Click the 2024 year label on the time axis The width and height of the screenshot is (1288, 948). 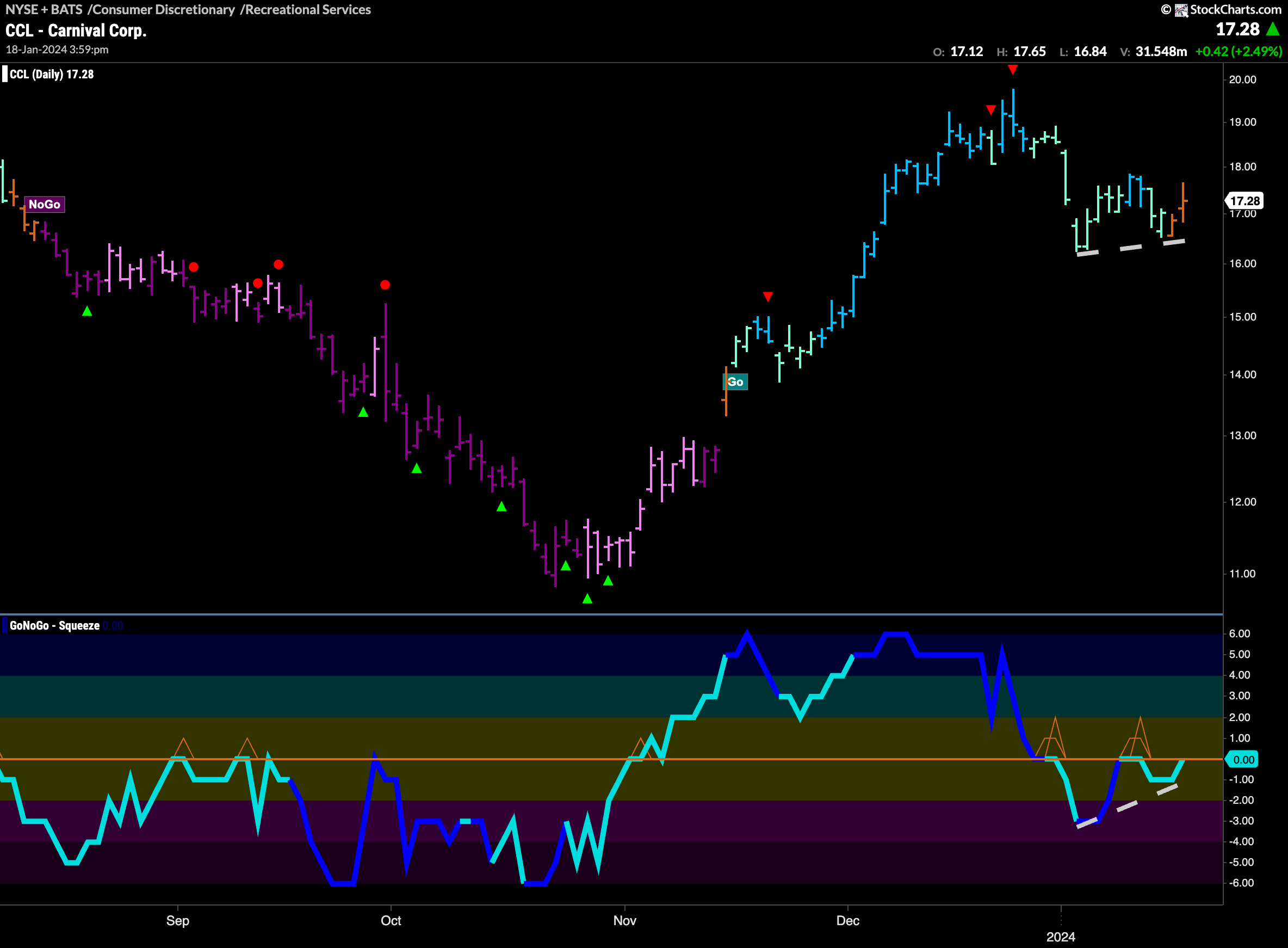click(1061, 937)
